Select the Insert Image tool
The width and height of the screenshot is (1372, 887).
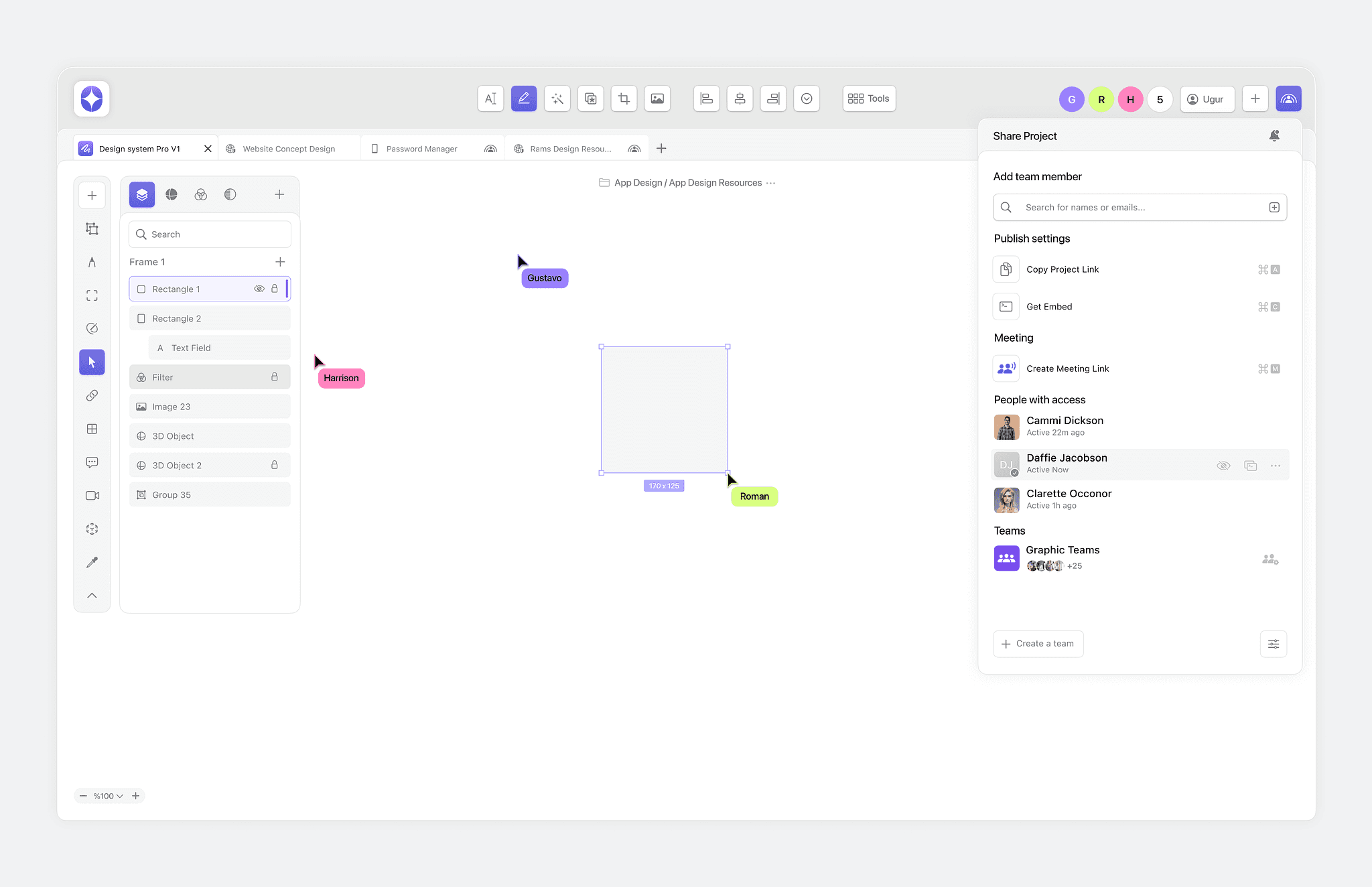pyautogui.click(x=657, y=98)
